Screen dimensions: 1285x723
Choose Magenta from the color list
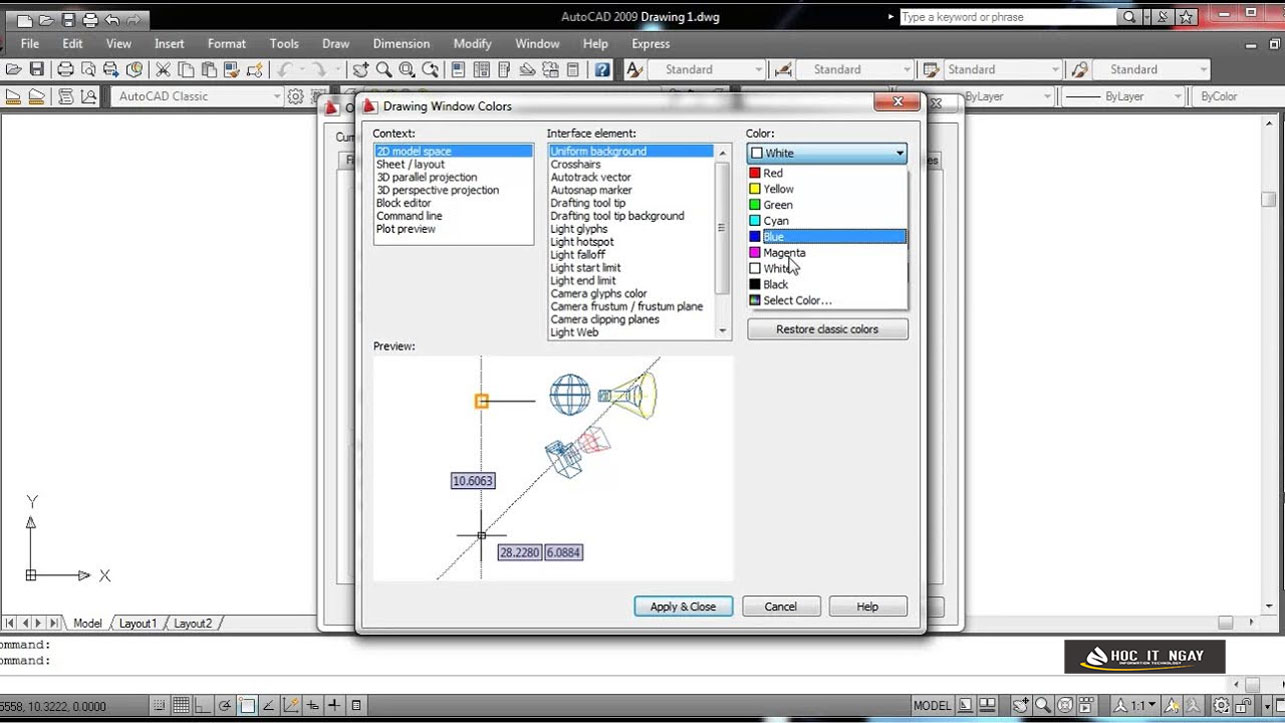(x=827, y=253)
